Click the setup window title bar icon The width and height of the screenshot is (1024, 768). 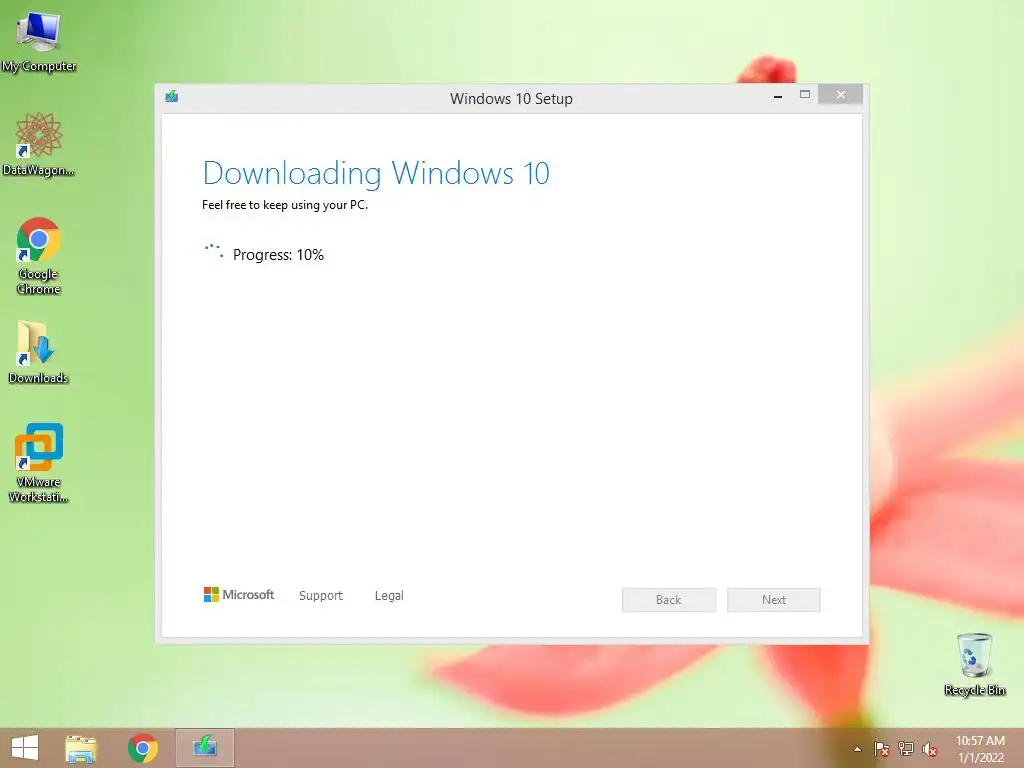[172, 97]
